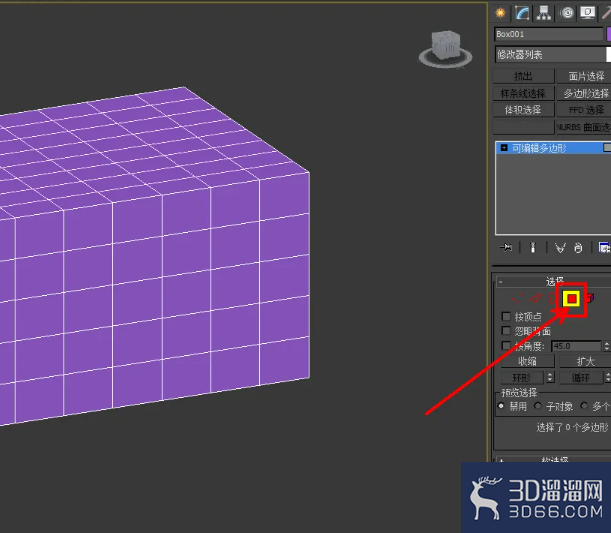Image resolution: width=611 pixels, height=533 pixels.
Task: Click the 环形 selection button
Action: point(522,377)
